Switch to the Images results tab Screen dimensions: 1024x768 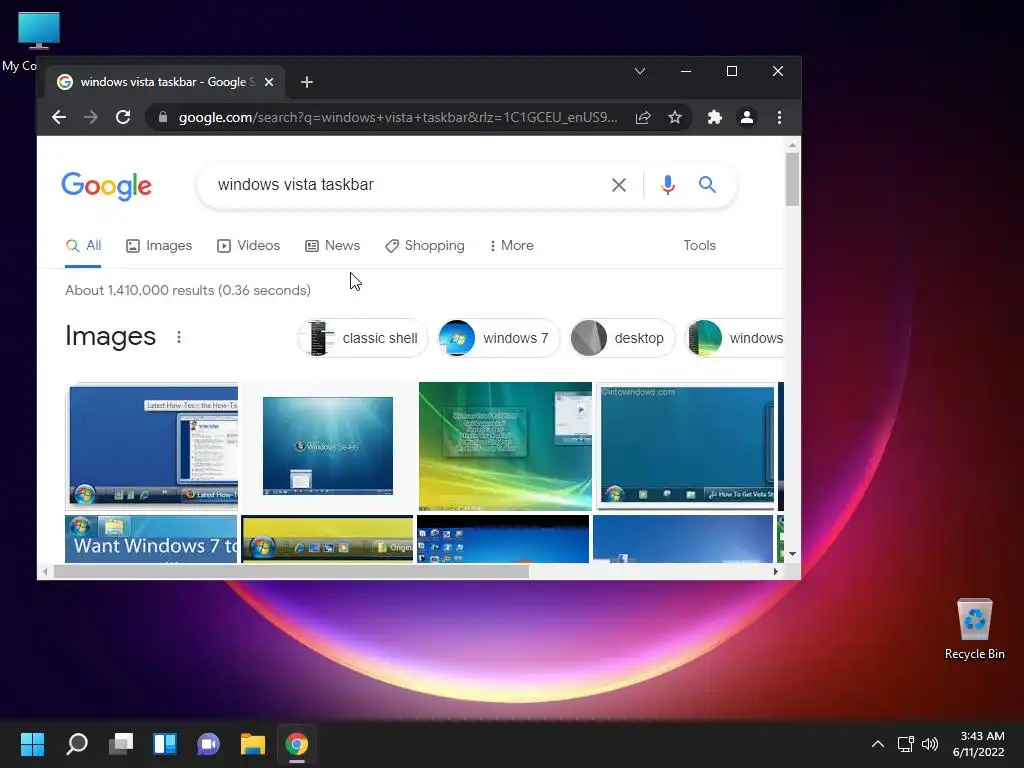pyautogui.click(x=159, y=246)
